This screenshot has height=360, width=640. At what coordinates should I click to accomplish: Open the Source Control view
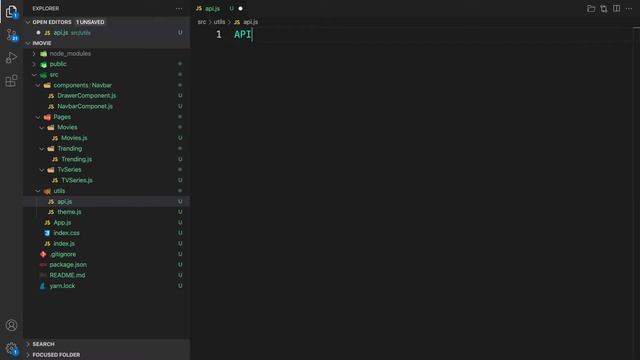click(11, 35)
